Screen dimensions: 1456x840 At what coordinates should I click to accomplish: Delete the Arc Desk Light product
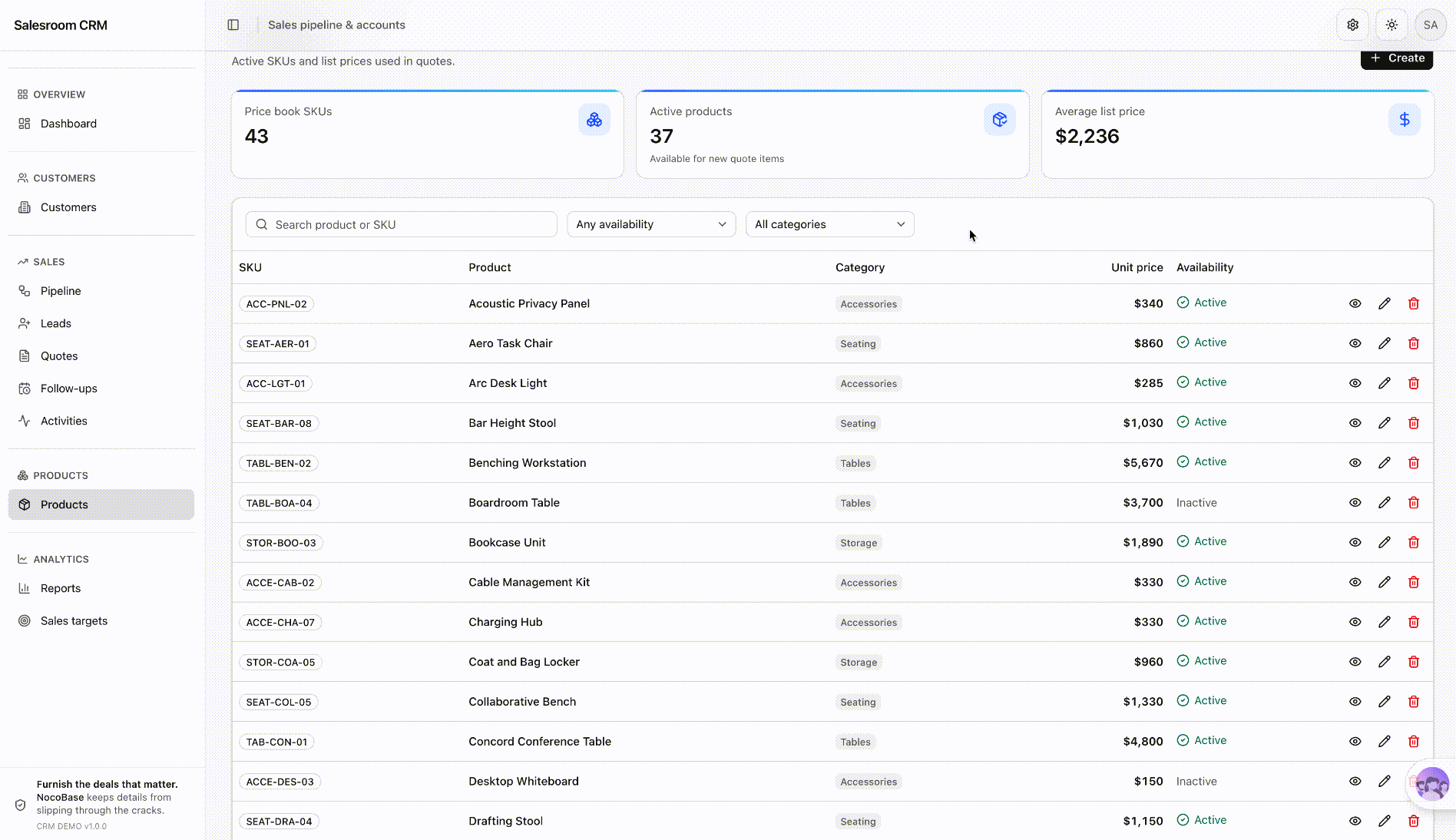(x=1414, y=383)
